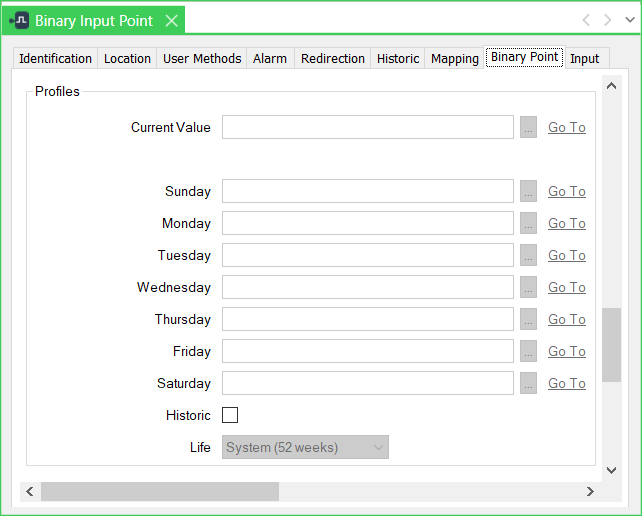Click the Thursday profile input field
642x516 pixels.
pos(367,319)
